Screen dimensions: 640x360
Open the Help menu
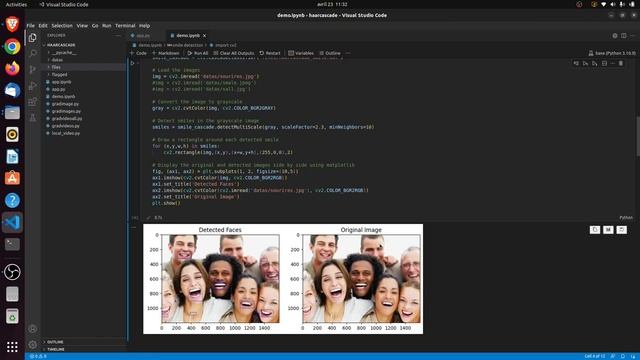pyautogui.click(x=144, y=25)
